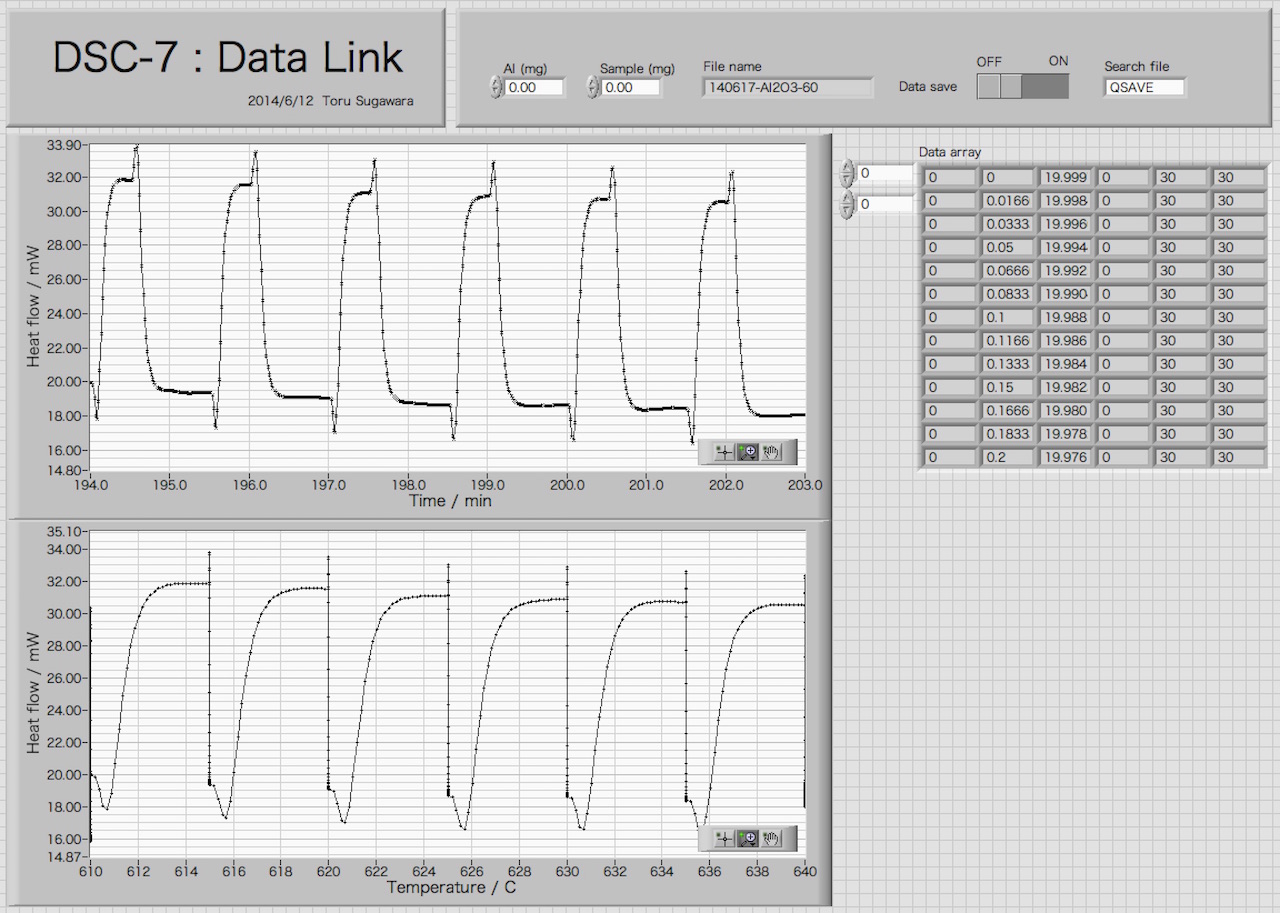Activate zoom tool in Temperature graph palette
The height and width of the screenshot is (913, 1280).
747,838
